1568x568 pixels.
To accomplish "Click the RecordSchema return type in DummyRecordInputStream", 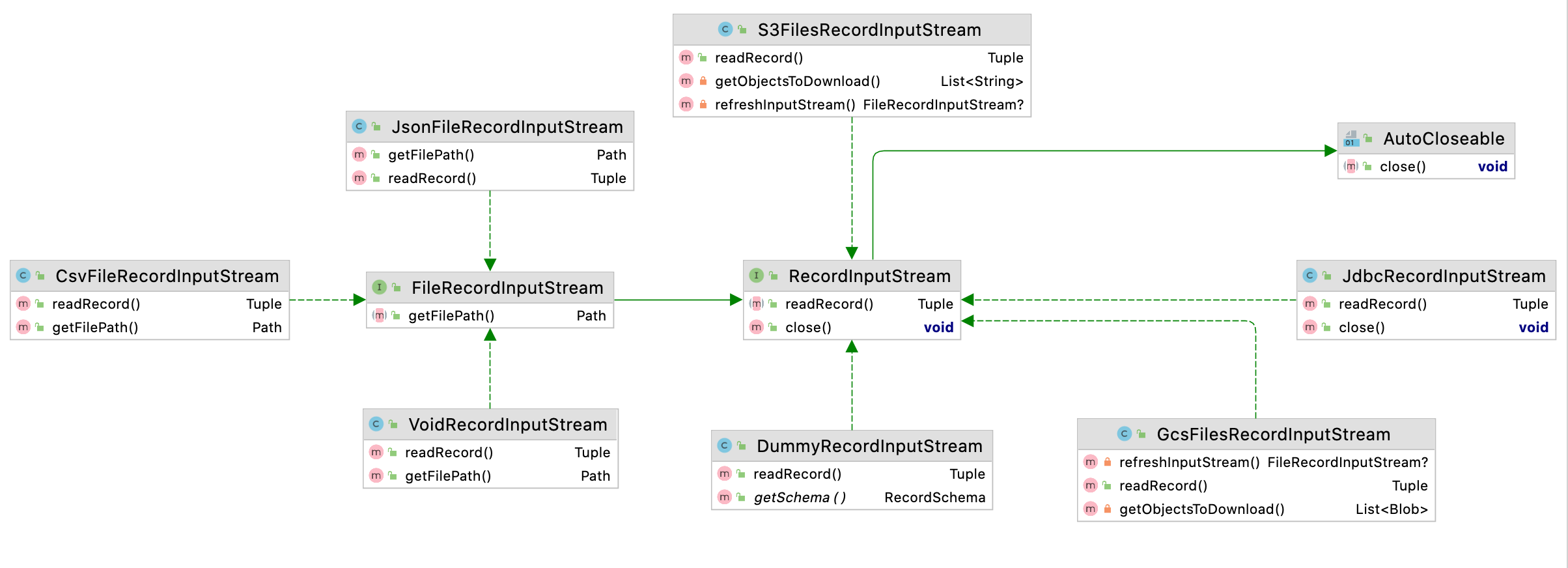I will click(x=935, y=498).
